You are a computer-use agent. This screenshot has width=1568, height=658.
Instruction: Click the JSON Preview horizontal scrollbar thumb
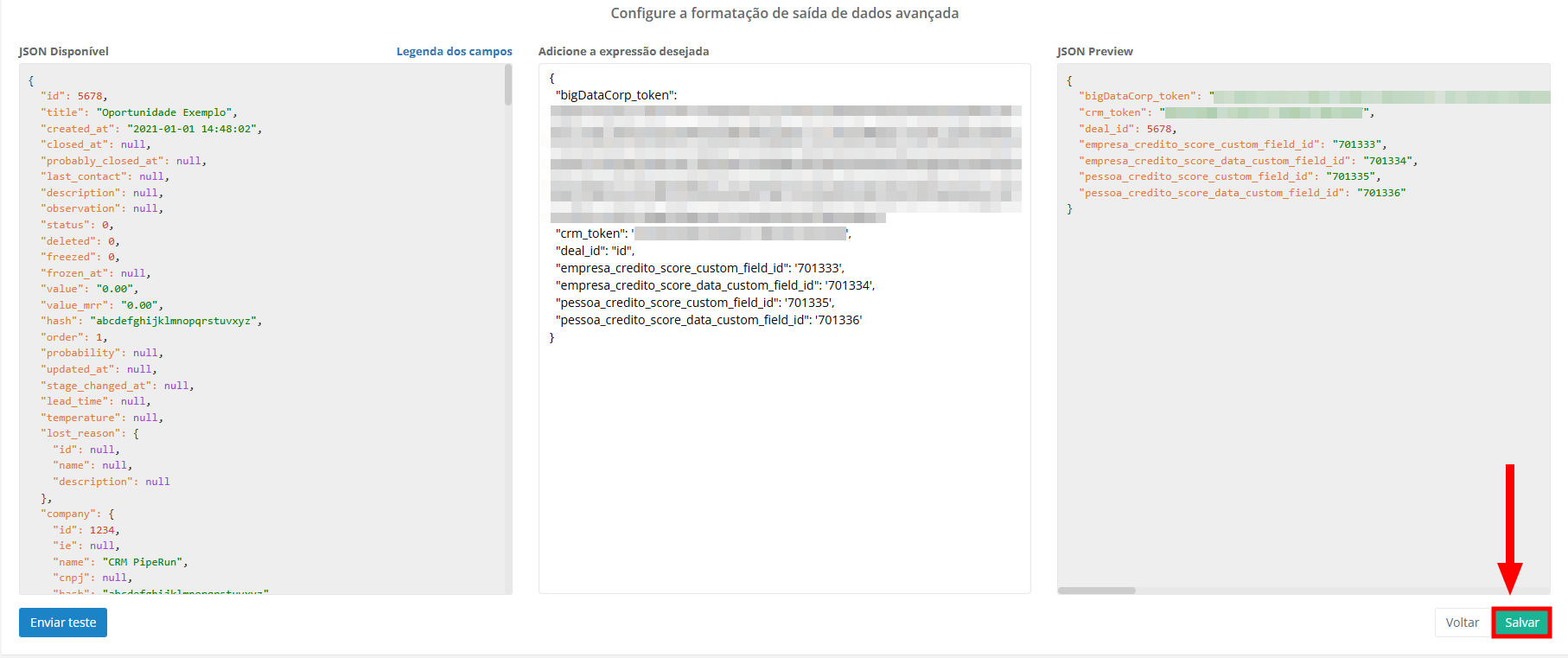click(1096, 591)
